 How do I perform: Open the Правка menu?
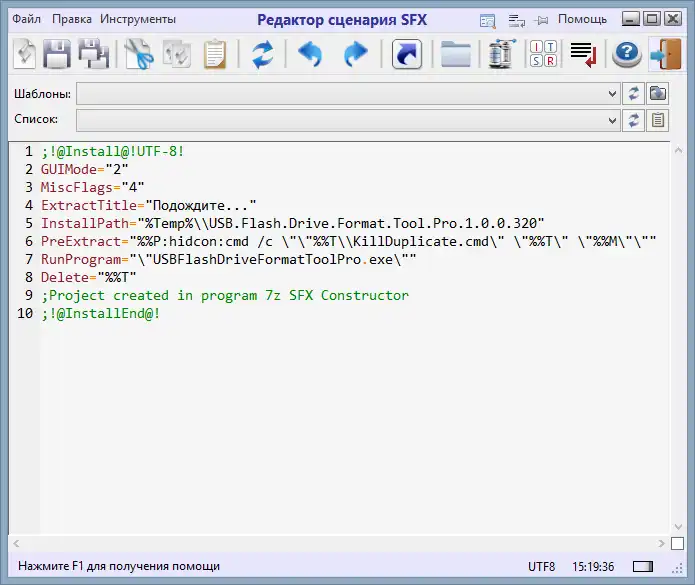[x=72, y=19]
